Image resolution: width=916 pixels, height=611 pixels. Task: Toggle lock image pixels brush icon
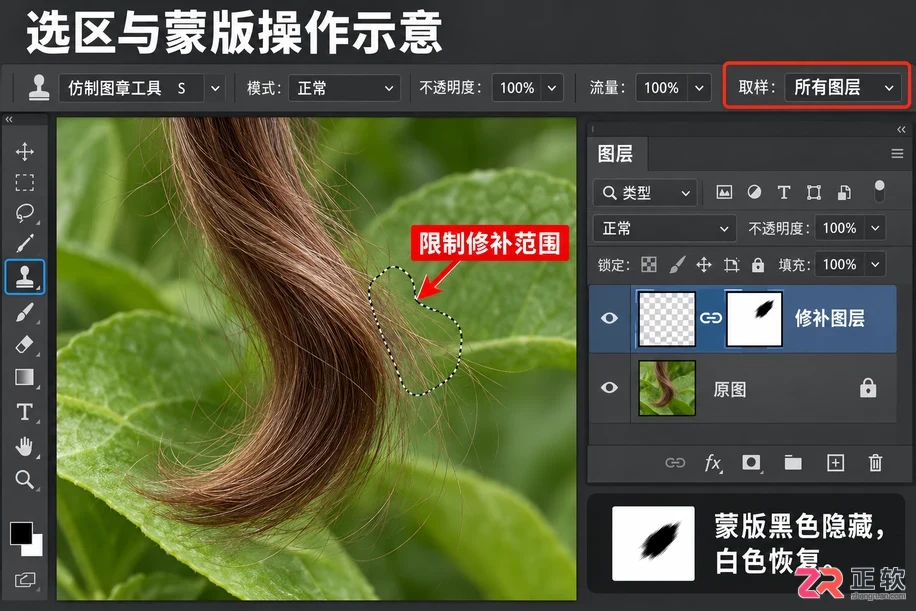677,265
